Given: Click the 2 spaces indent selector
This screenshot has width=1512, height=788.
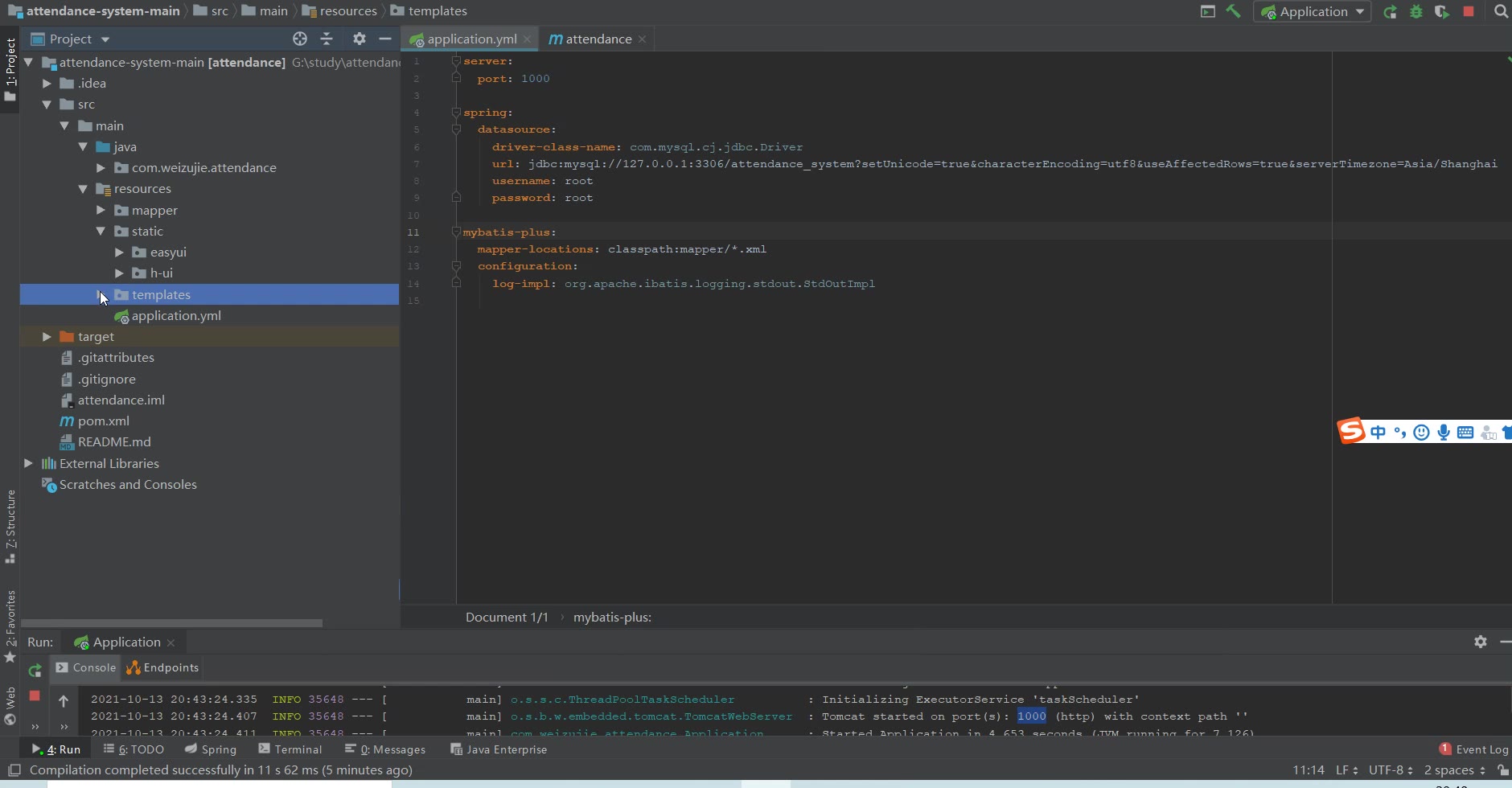Looking at the screenshot, I should tap(1454, 770).
